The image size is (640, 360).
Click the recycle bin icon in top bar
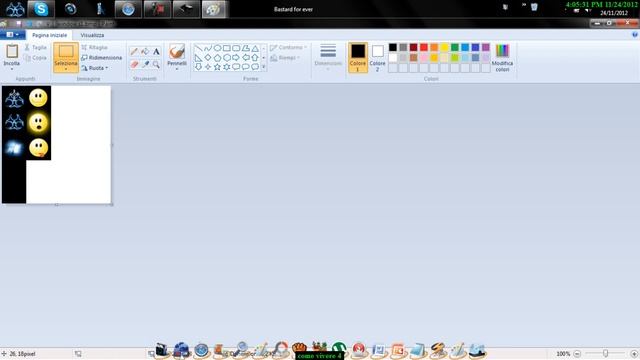pyautogui.click(x=534, y=7)
